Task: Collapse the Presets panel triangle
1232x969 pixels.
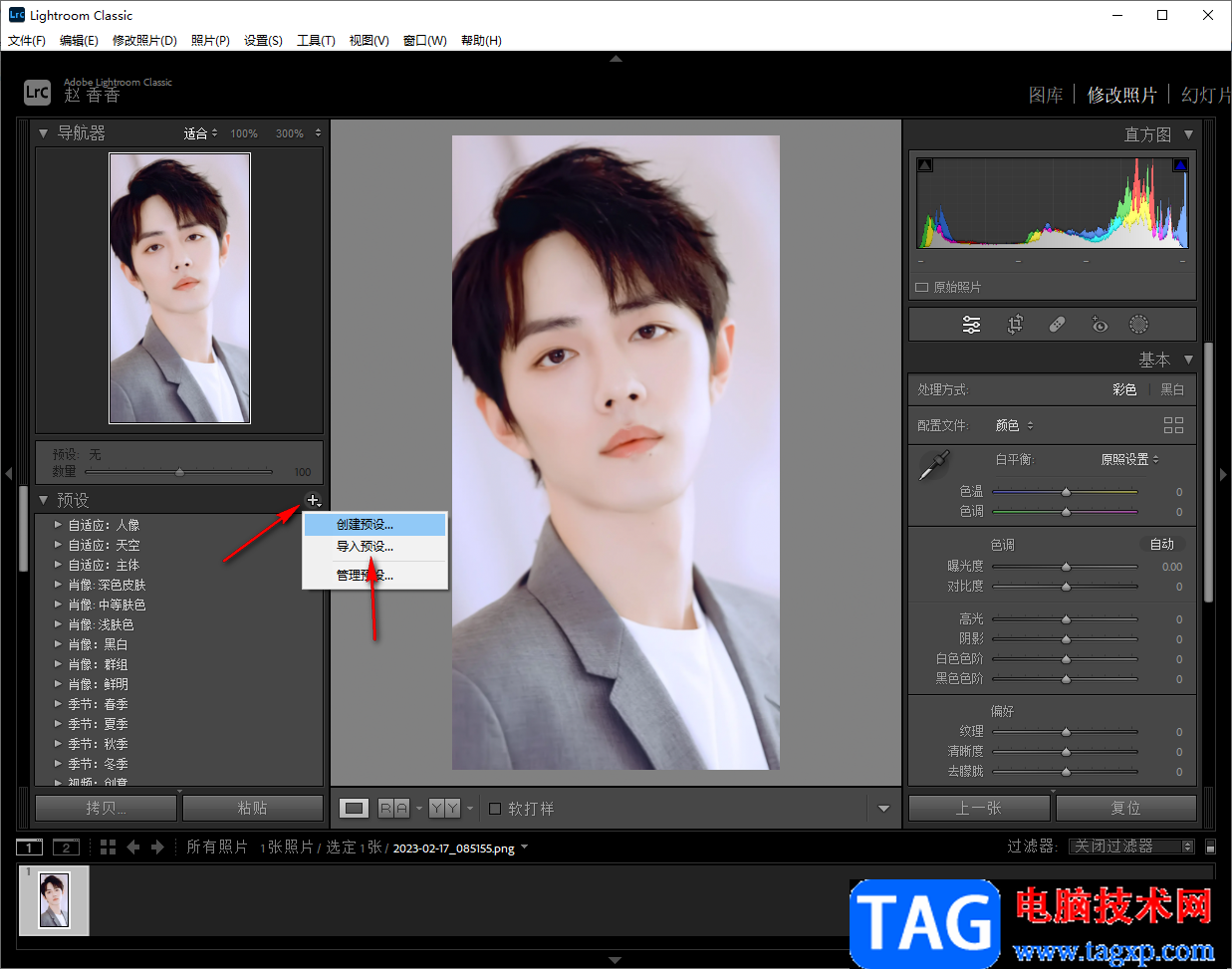Action: (x=43, y=500)
